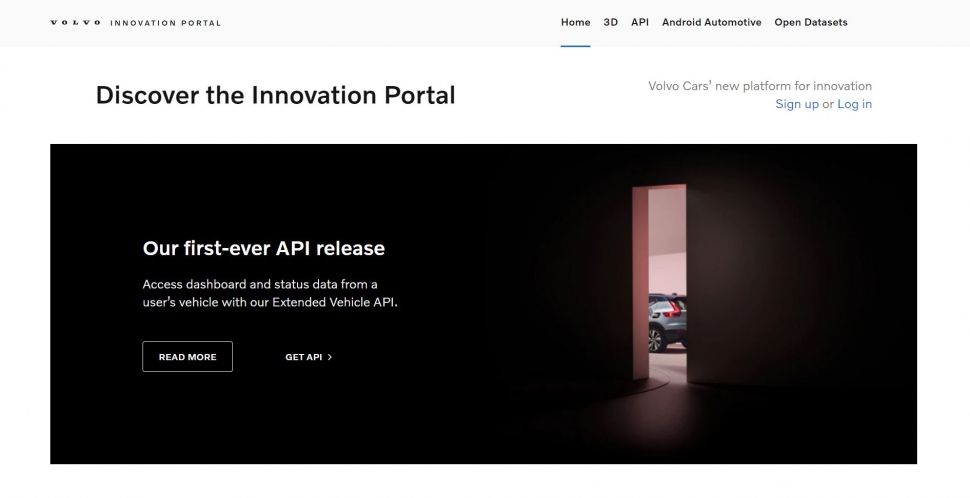Click the Innovation Portal header title
This screenshot has height=498, width=970.
coord(166,22)
